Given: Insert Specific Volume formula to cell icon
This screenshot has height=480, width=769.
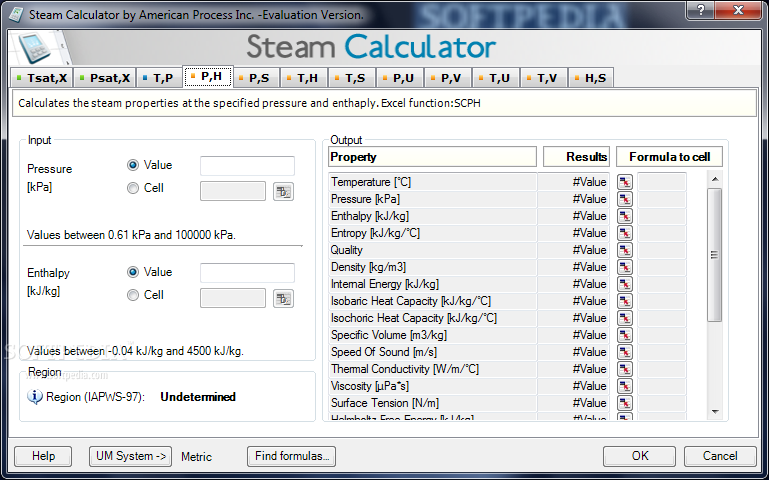Looking at the screenshot, I should click(625, 335).
